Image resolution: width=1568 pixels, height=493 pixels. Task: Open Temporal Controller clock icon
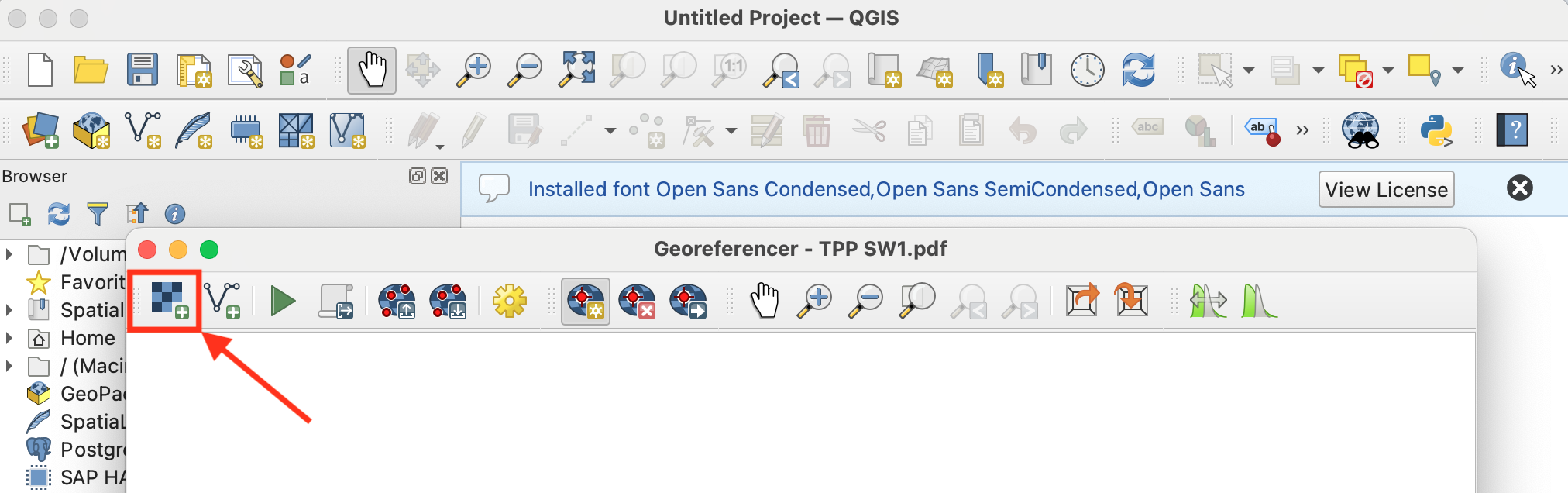pos(1088,70)
